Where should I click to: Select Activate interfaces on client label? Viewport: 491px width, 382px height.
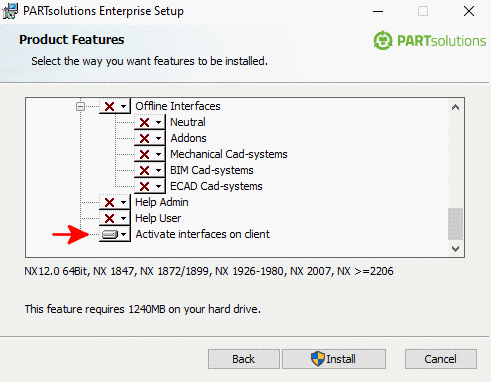pyautogui.click(x=202, y=234)
